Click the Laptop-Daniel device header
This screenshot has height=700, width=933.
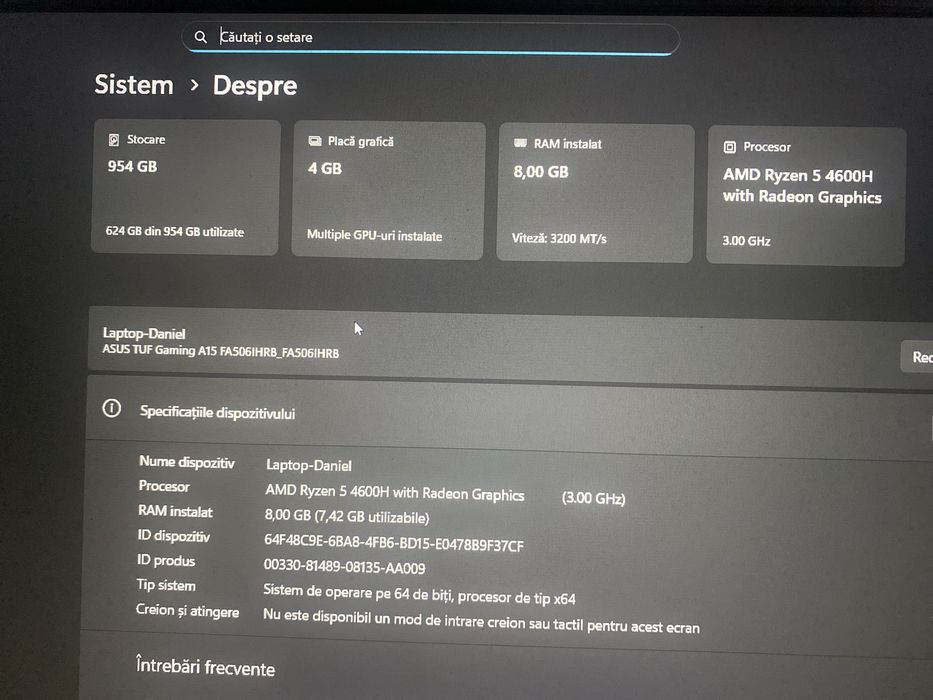pos(144,333)
